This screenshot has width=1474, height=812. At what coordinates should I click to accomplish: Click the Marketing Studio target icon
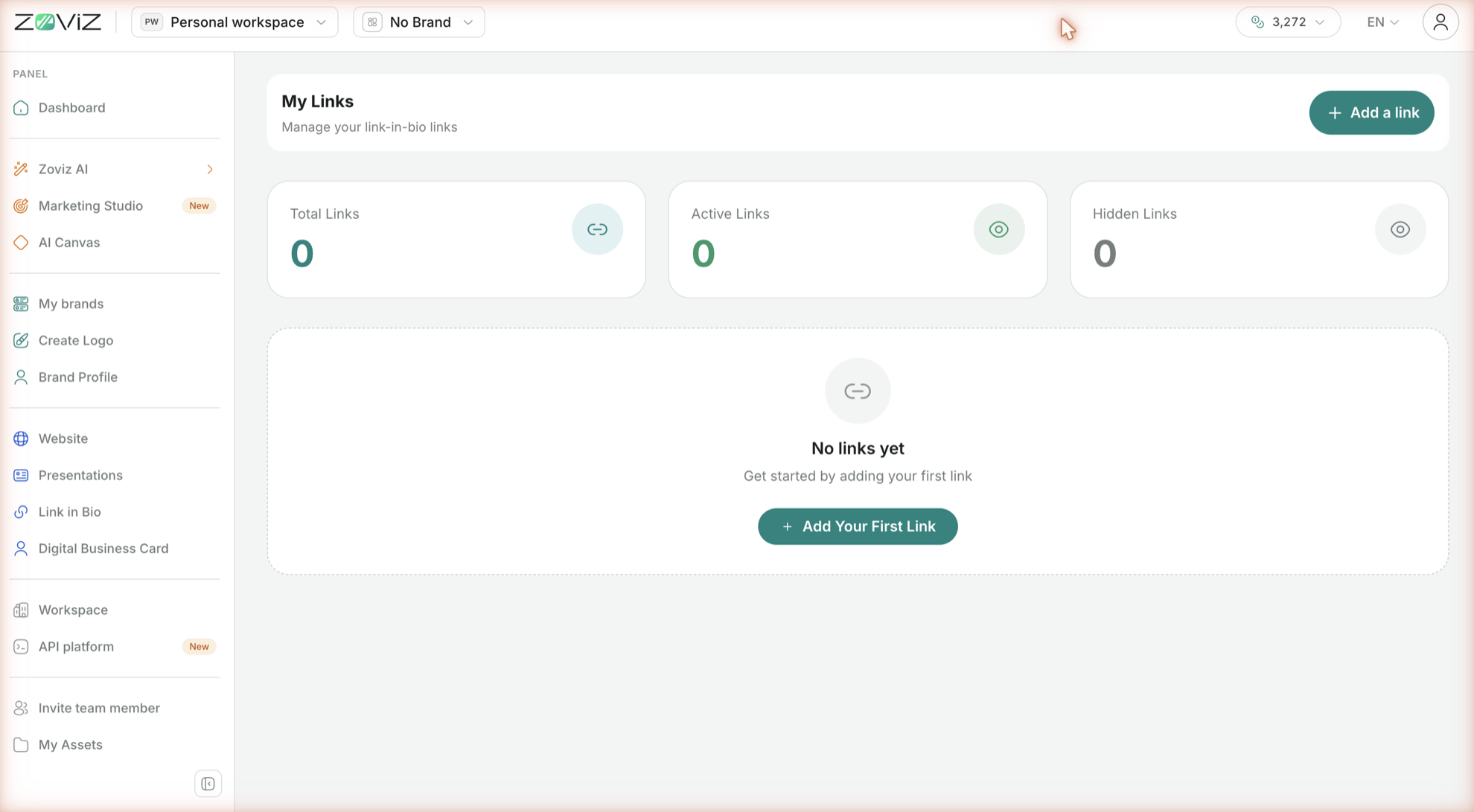tap(21, 206)
